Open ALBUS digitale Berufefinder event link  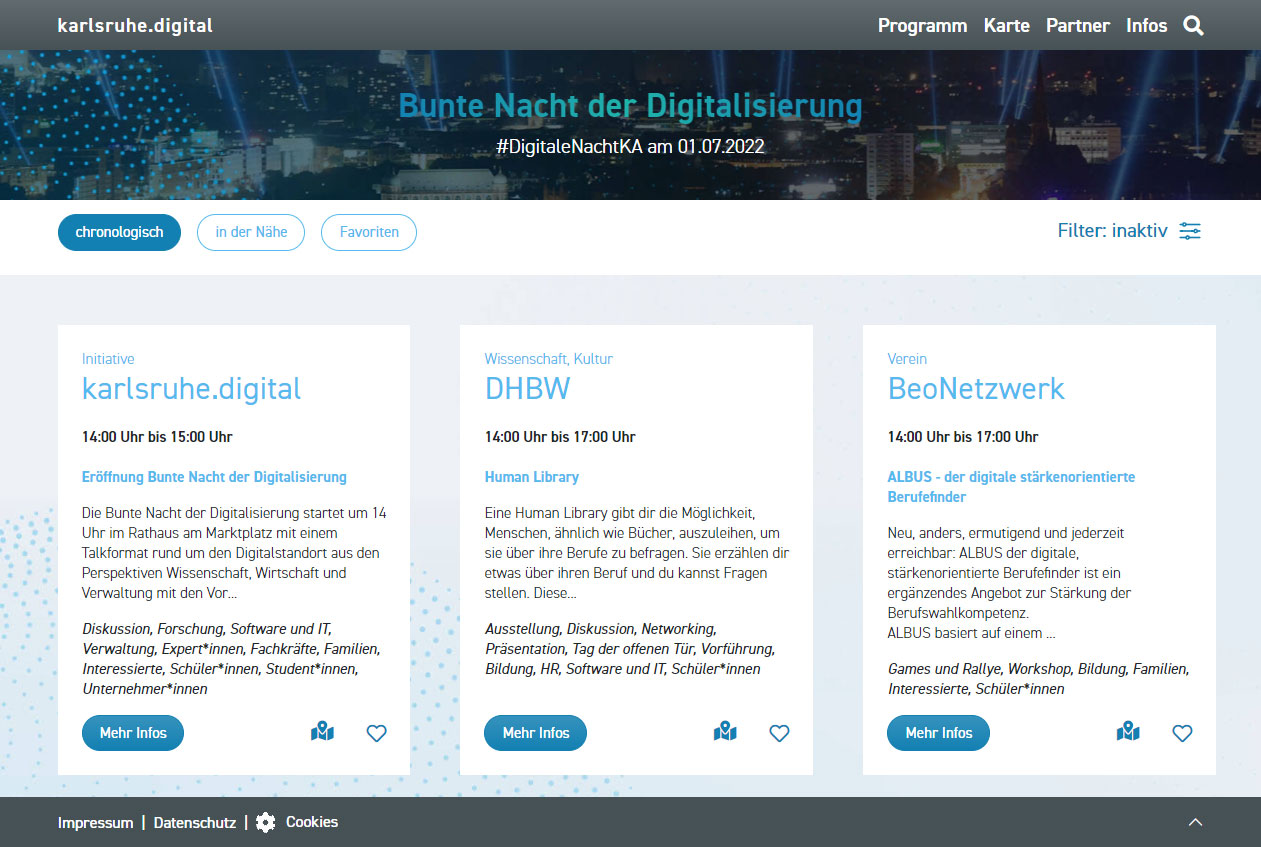pyautogui.click(x=1011, y=487)
